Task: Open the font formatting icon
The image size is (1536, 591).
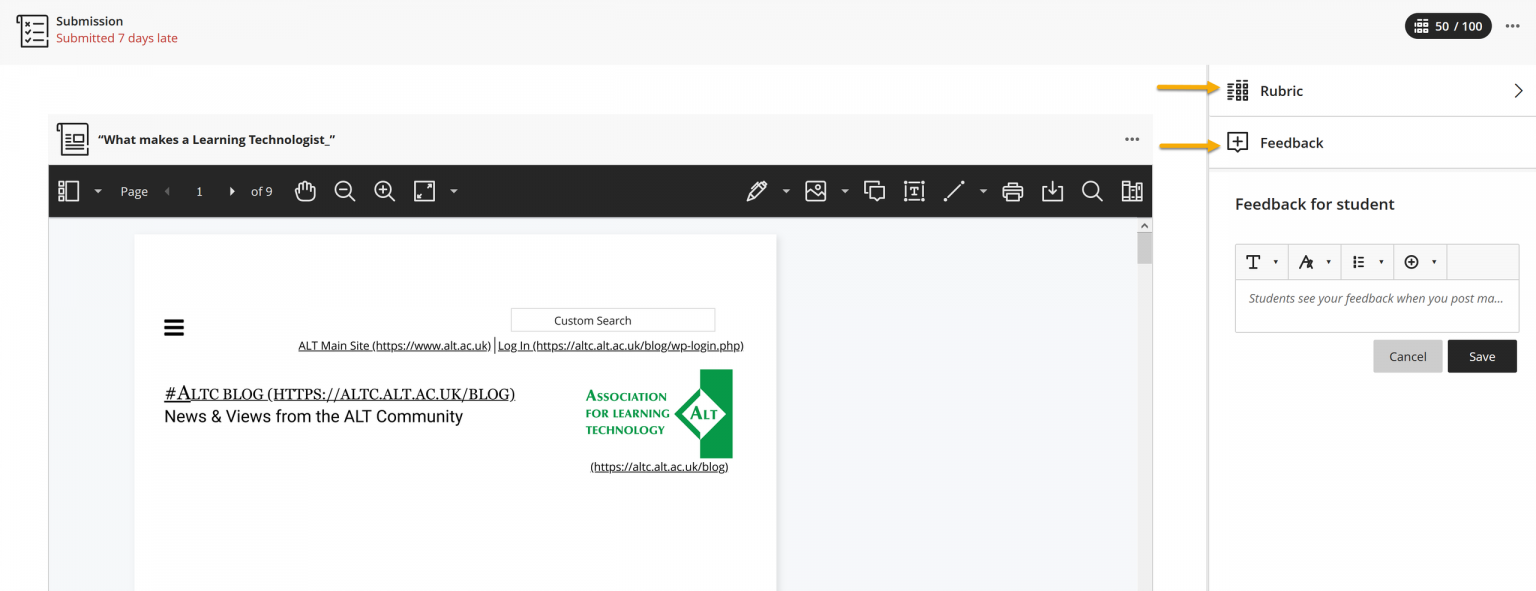Action: pyautogui.click(x=1306, y=262)
